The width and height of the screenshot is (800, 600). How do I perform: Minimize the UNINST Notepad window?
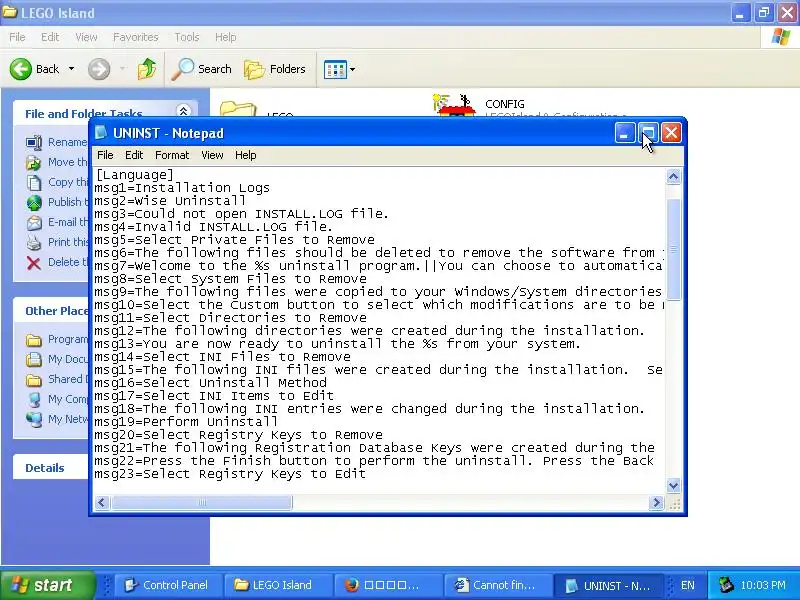click(x=624, y=133)
